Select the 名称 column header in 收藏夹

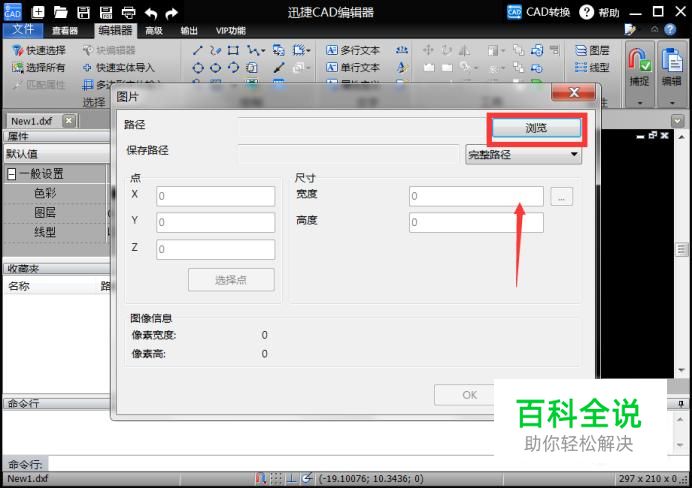19,286
